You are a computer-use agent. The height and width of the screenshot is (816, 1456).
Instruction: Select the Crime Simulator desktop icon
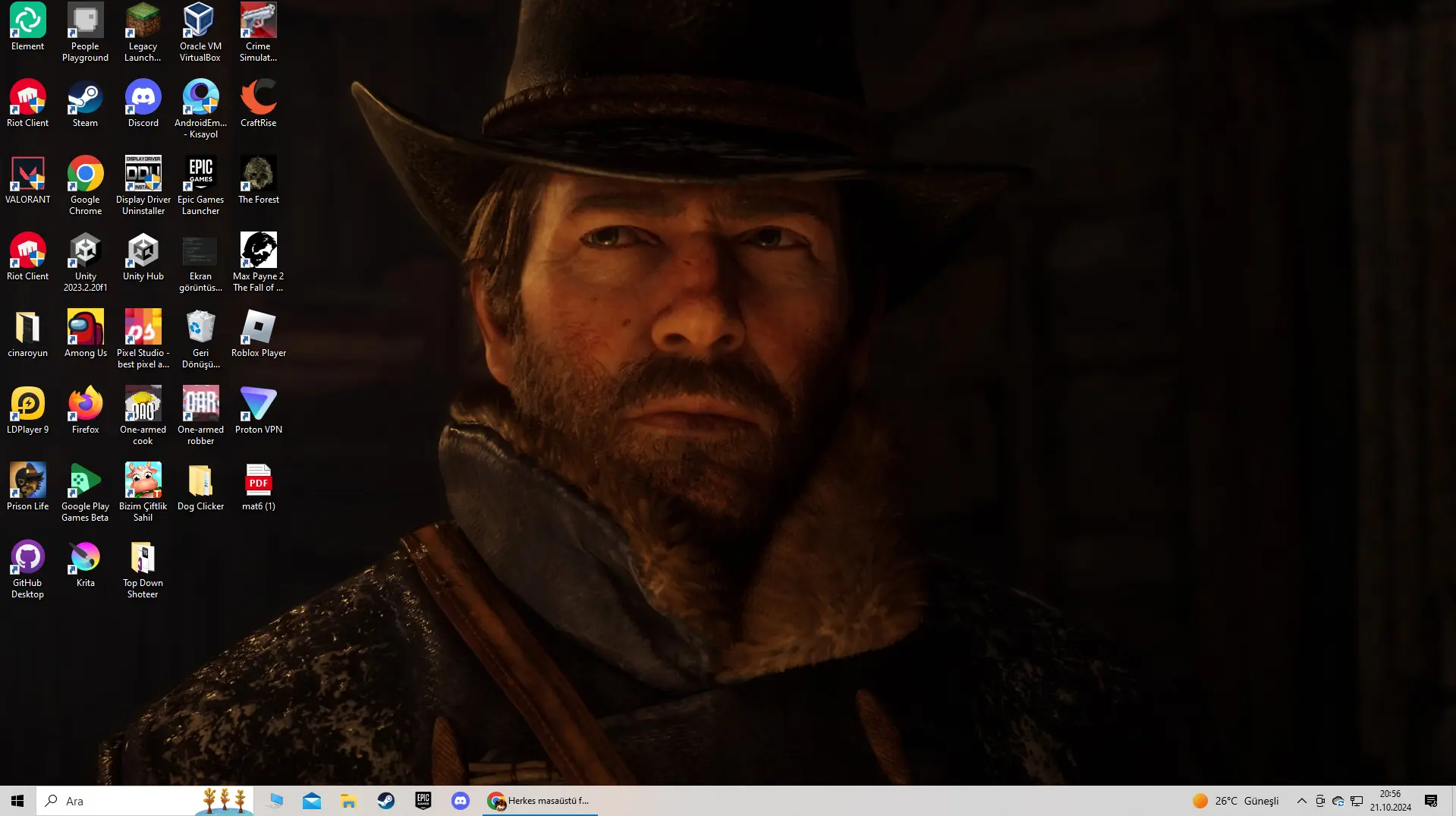pyautogui.click(x=258, y=33)
